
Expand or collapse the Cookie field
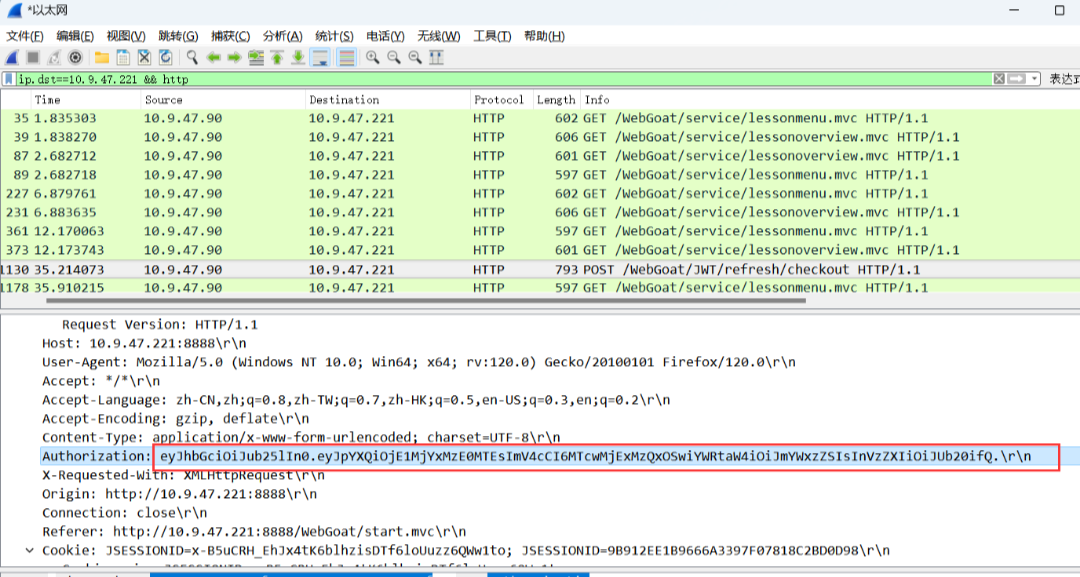[x=29, y=550]
